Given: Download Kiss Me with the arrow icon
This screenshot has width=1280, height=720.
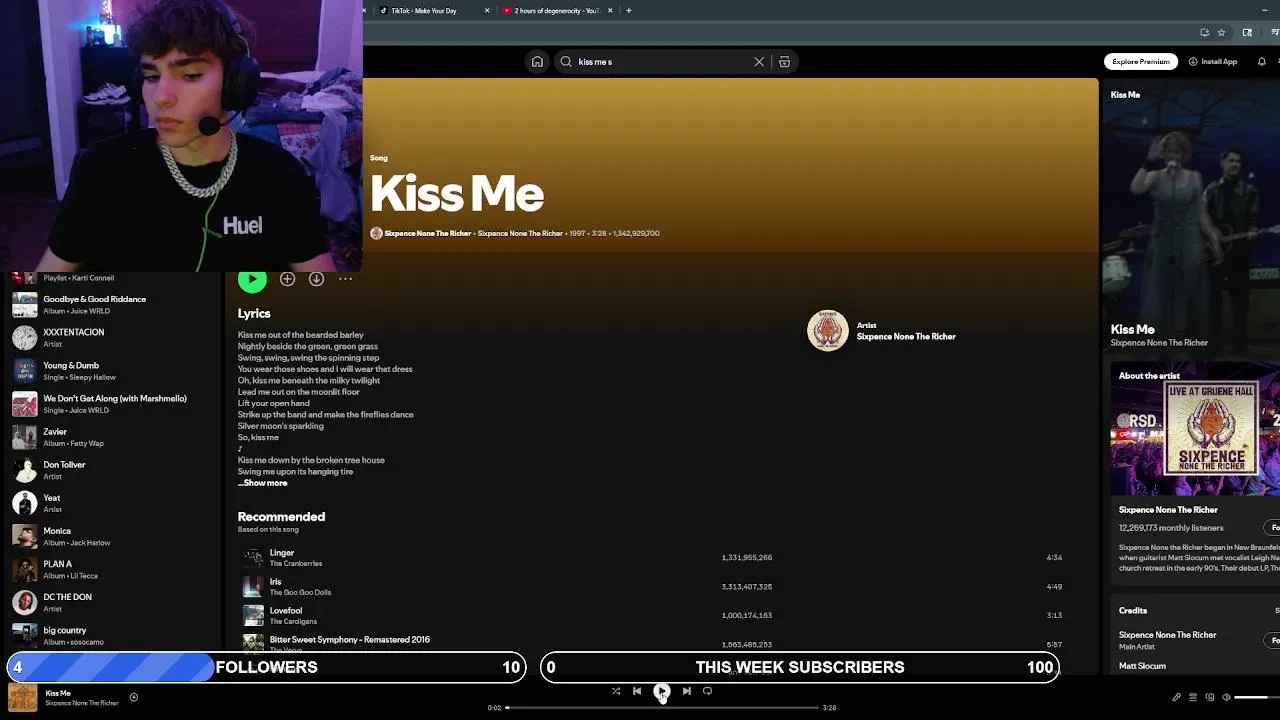Looking at the screenshot, I should [x=316, y=279].
